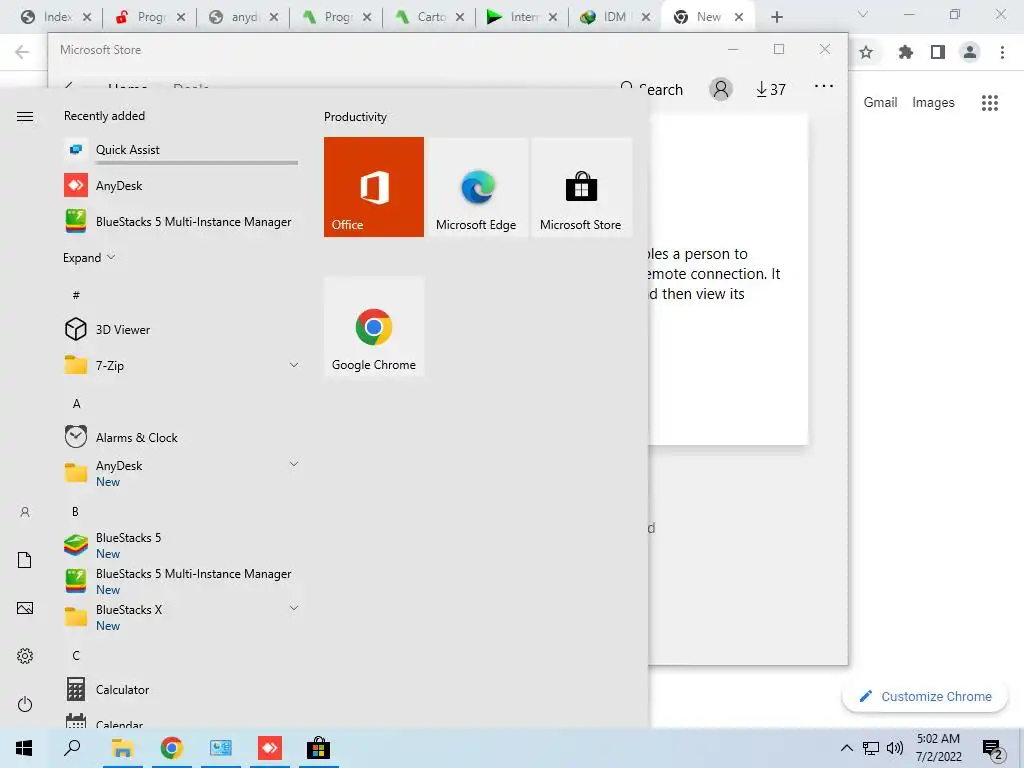Switch to the Intern browser tab

point(522,17)
